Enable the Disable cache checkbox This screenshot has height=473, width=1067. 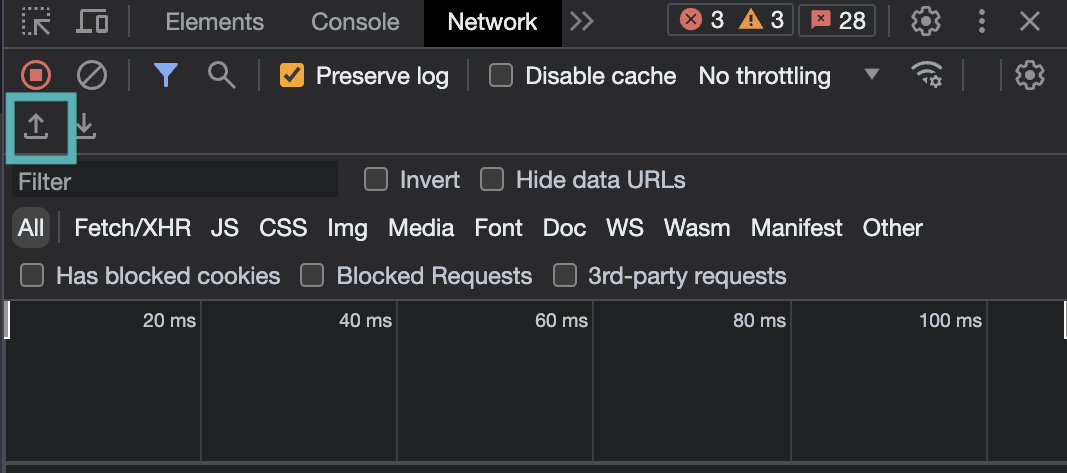coord(500,75)
